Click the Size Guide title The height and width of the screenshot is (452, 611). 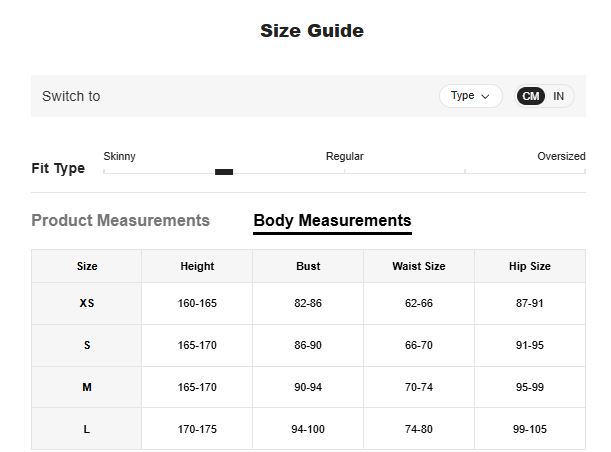[x=312, y=31]
